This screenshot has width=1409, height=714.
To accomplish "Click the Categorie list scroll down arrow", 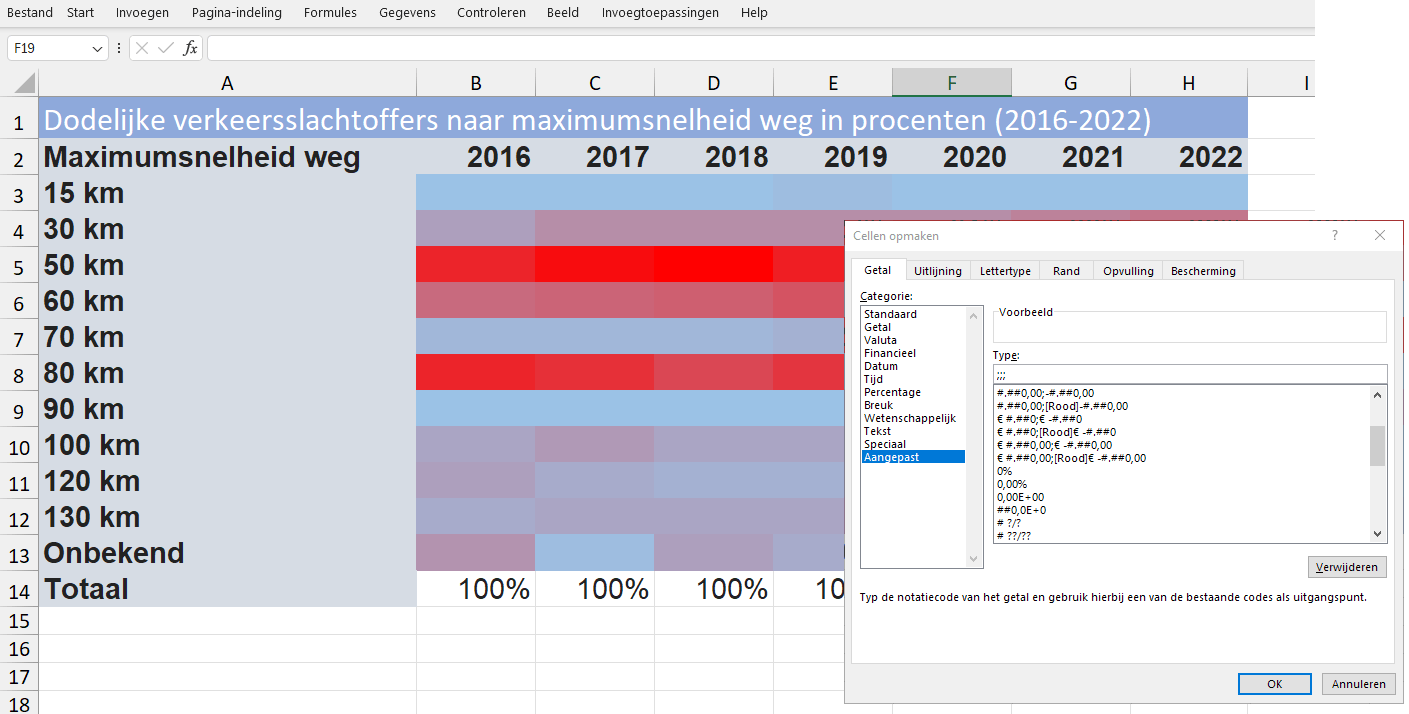I will tap(975, 559).
